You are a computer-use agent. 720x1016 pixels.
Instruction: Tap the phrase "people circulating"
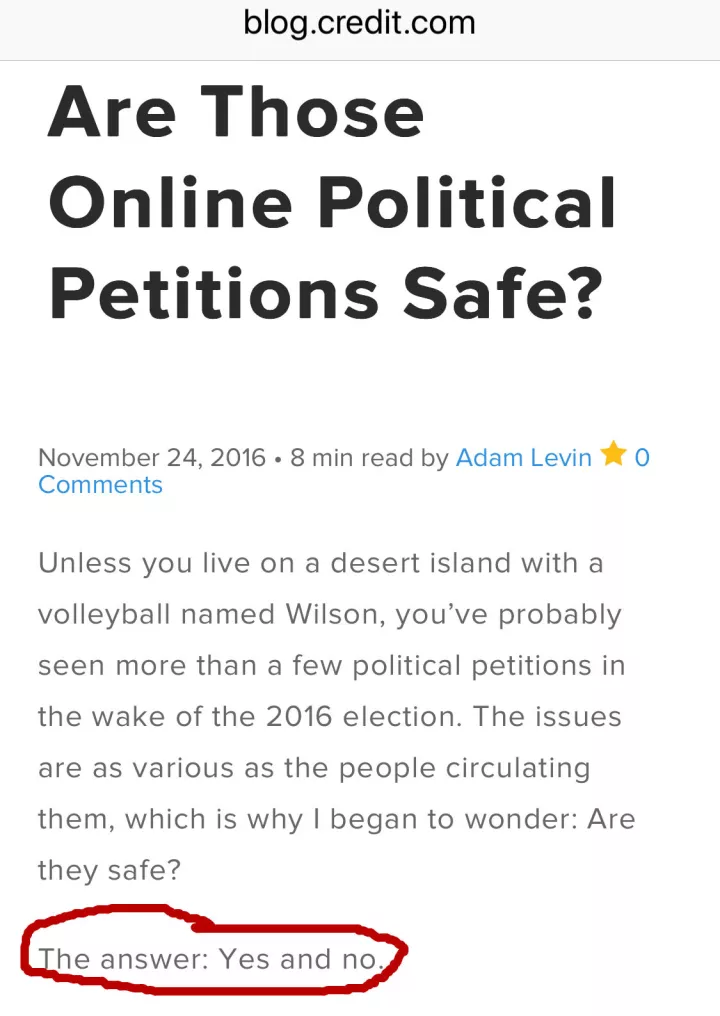coord(465,768)
